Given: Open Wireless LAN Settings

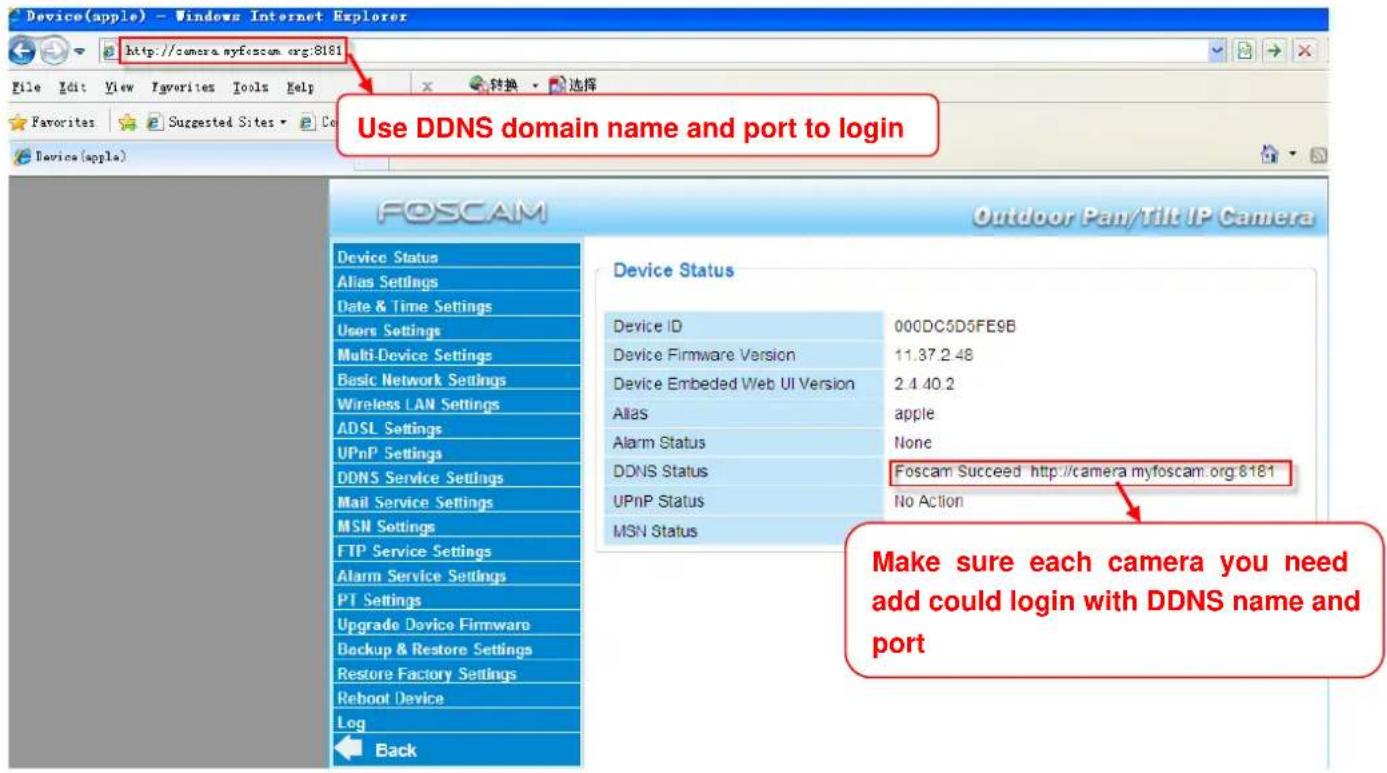Looking at the screenshot, I should tap(456, 404).
